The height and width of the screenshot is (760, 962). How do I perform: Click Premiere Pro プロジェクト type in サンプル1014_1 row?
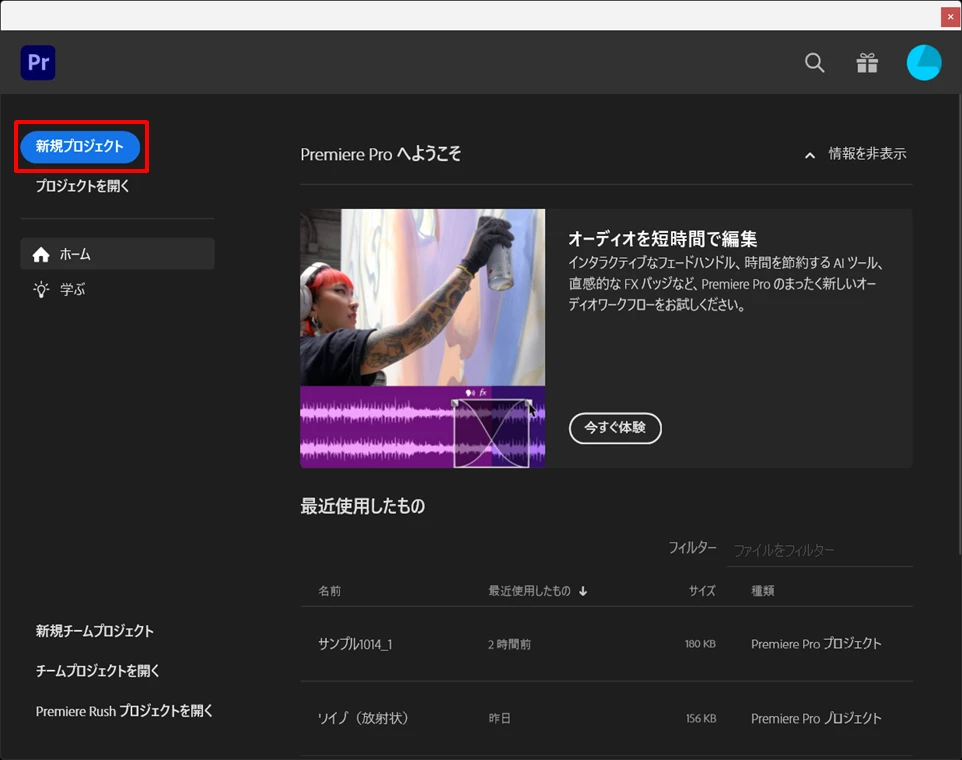coord(816,644)
